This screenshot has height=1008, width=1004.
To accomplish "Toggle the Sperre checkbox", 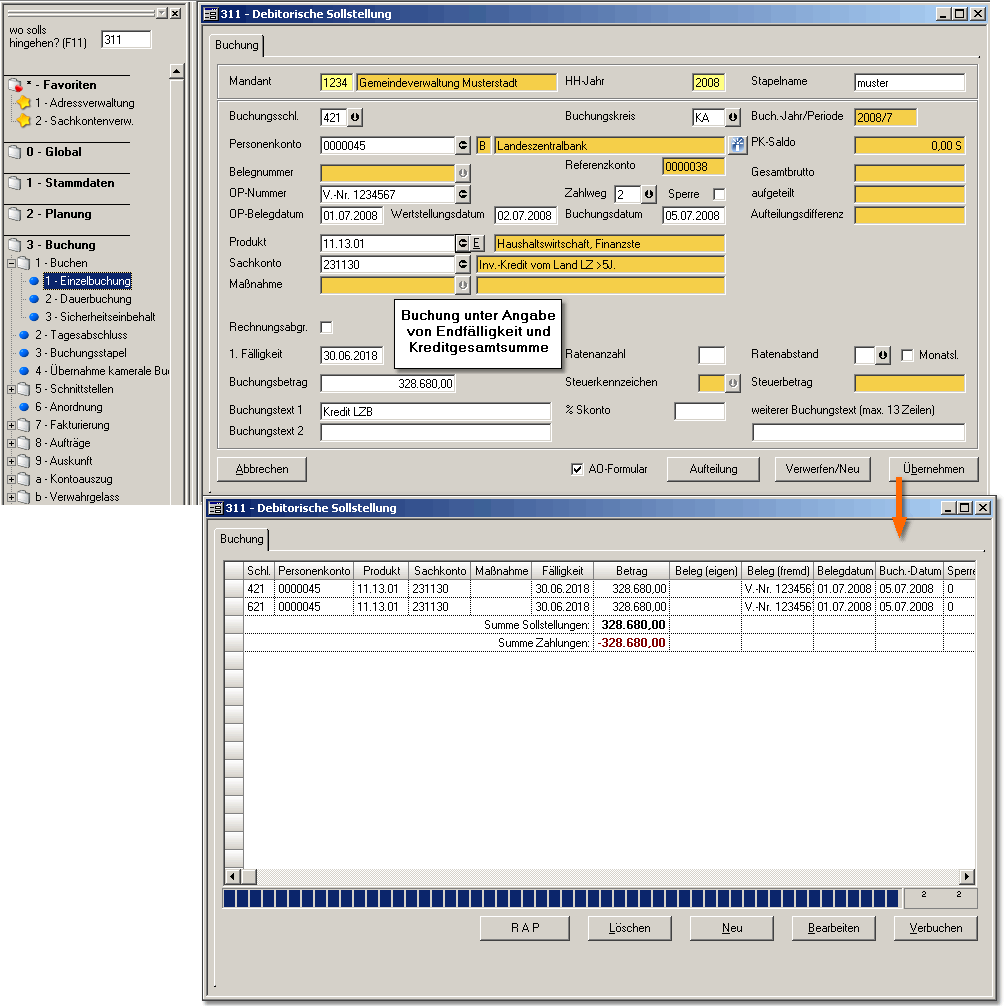I will pos(718,194).
